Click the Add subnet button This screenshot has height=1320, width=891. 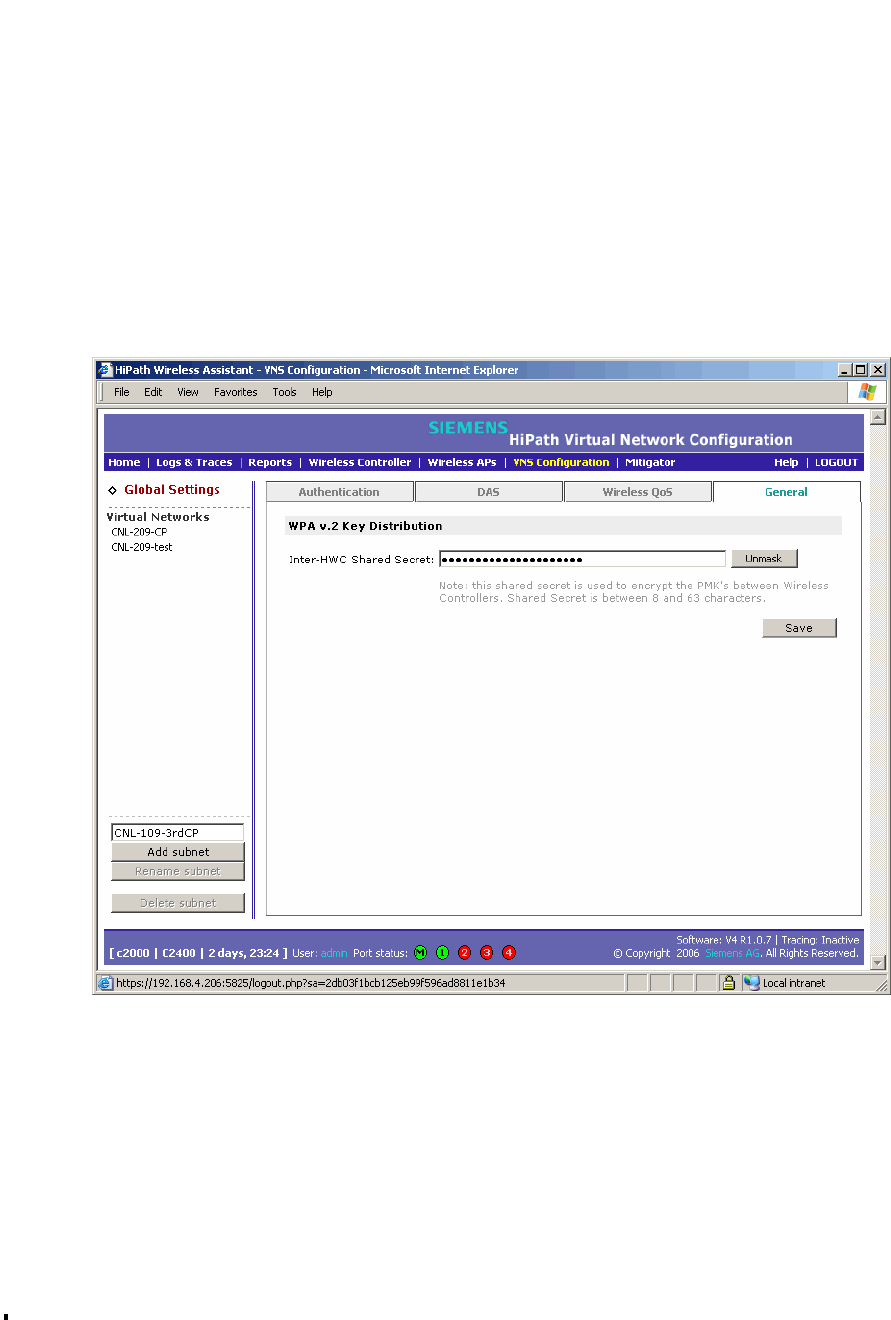click(178, 852)
